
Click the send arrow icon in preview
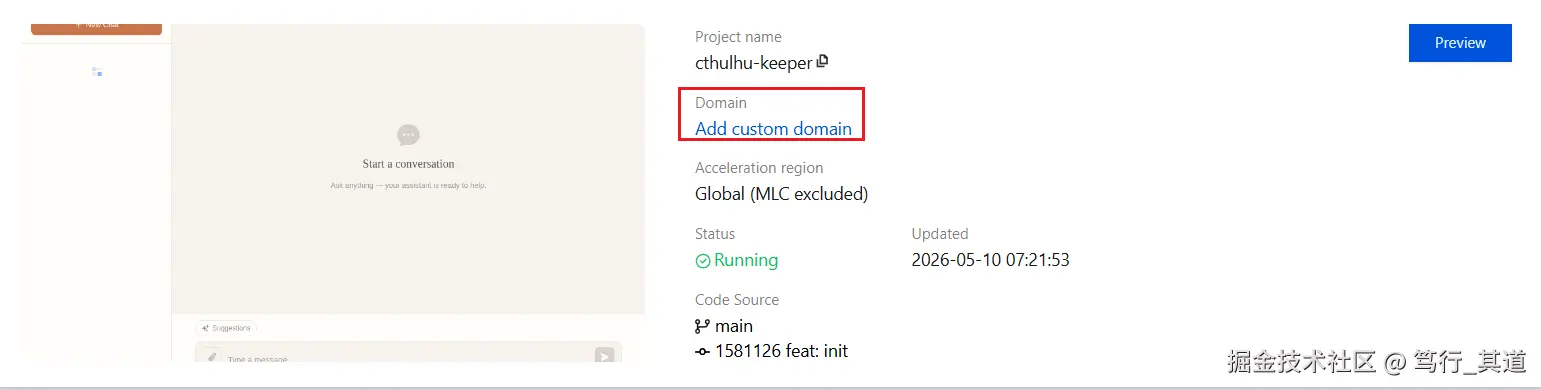click(x=604, y=355)
